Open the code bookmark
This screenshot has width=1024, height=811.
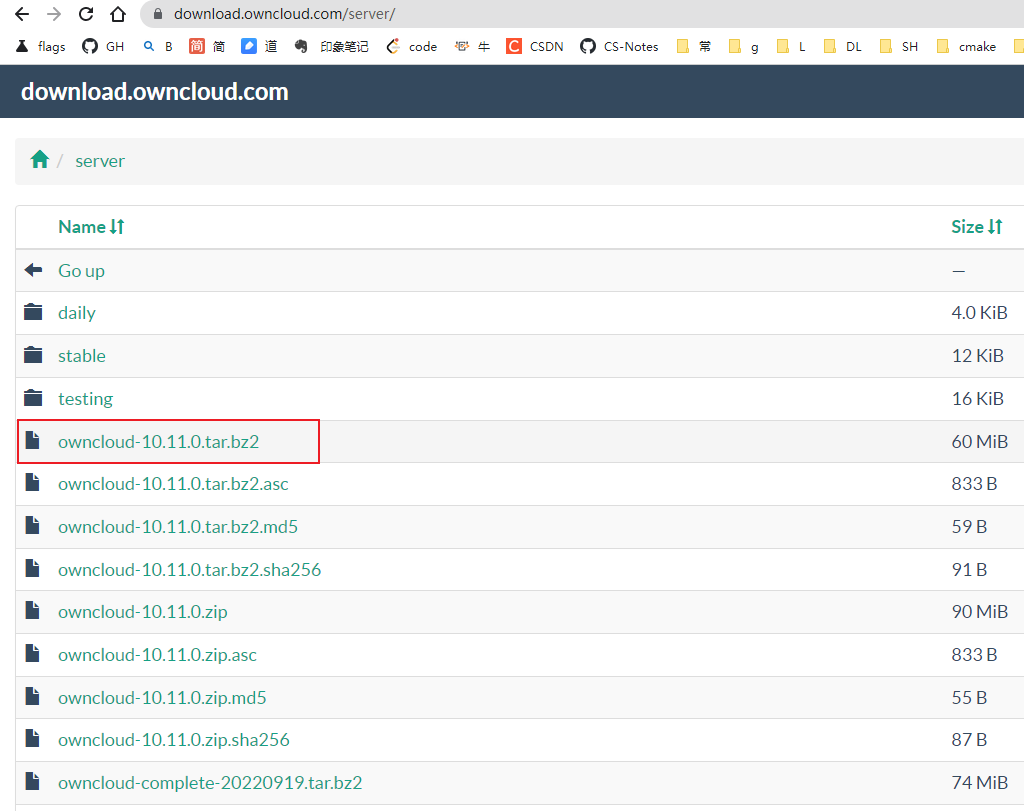(x=411, y=46)
